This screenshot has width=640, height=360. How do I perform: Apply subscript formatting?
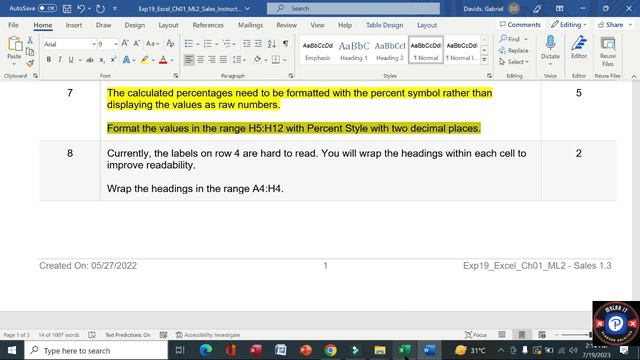pyautogui.click(x=102, y=60)
